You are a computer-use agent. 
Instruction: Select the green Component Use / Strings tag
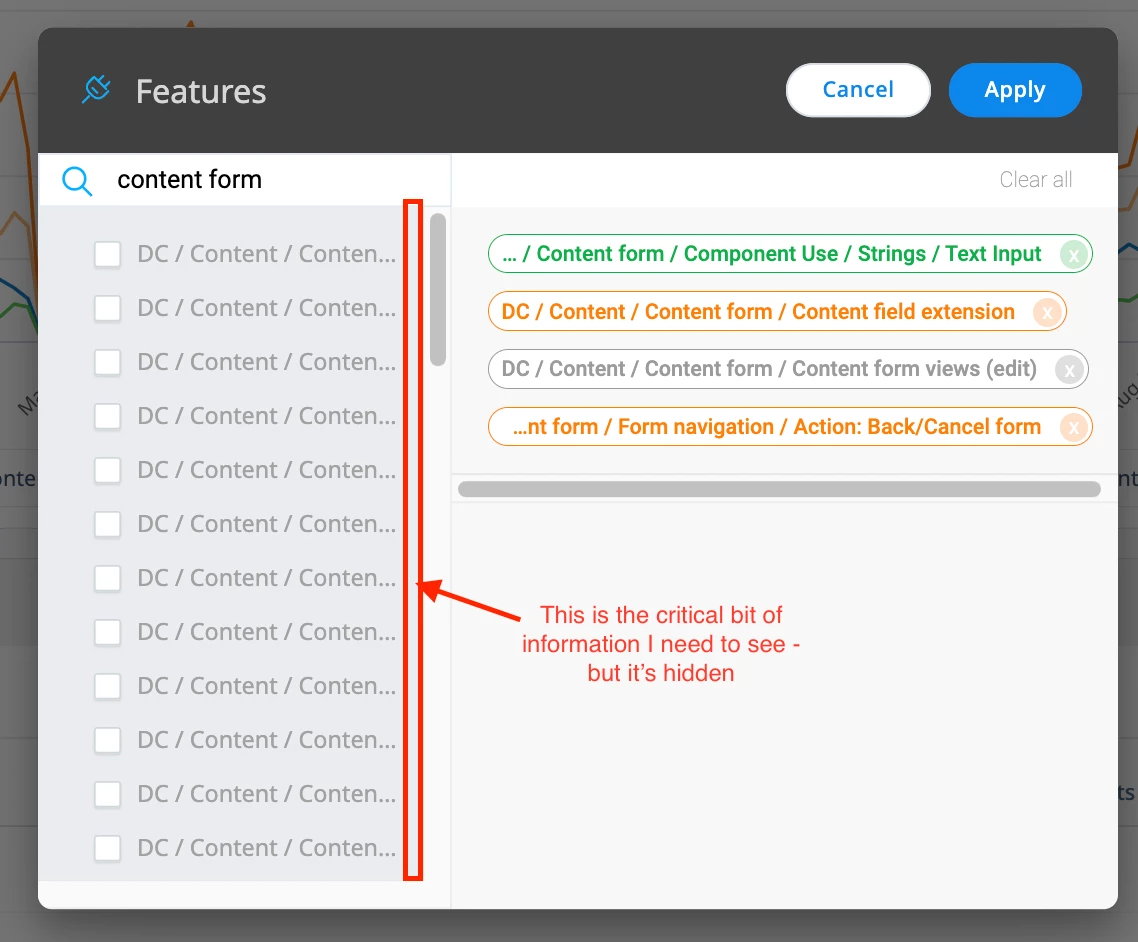tap(774, 254)
